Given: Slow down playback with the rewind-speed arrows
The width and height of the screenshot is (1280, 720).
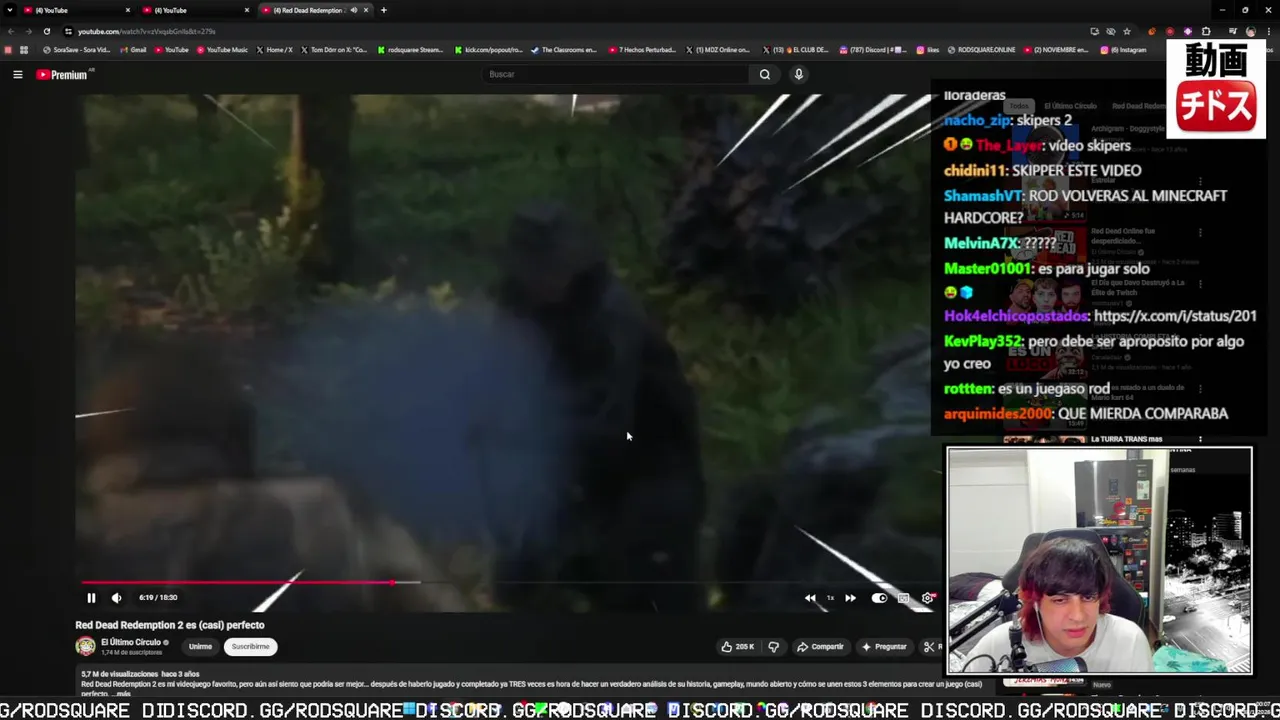Looking at the screenshot, I should pos(810,598).
